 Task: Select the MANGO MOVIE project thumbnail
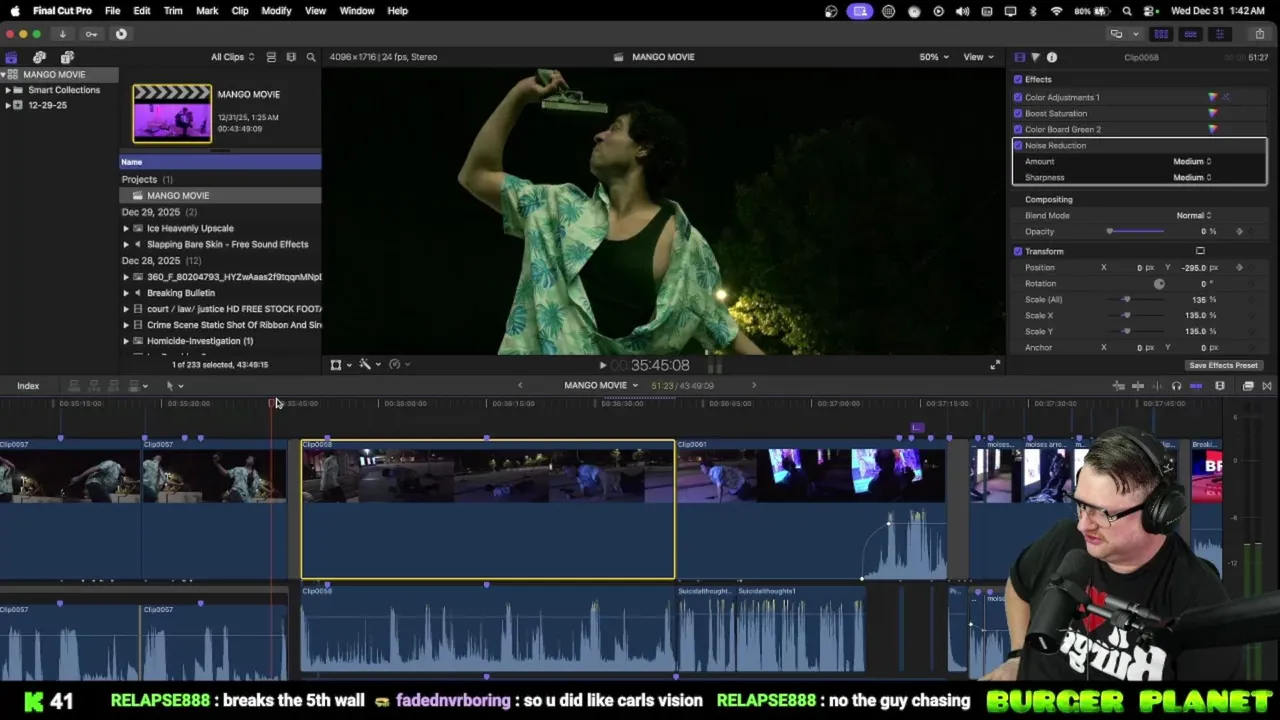[x=172, y=113]
